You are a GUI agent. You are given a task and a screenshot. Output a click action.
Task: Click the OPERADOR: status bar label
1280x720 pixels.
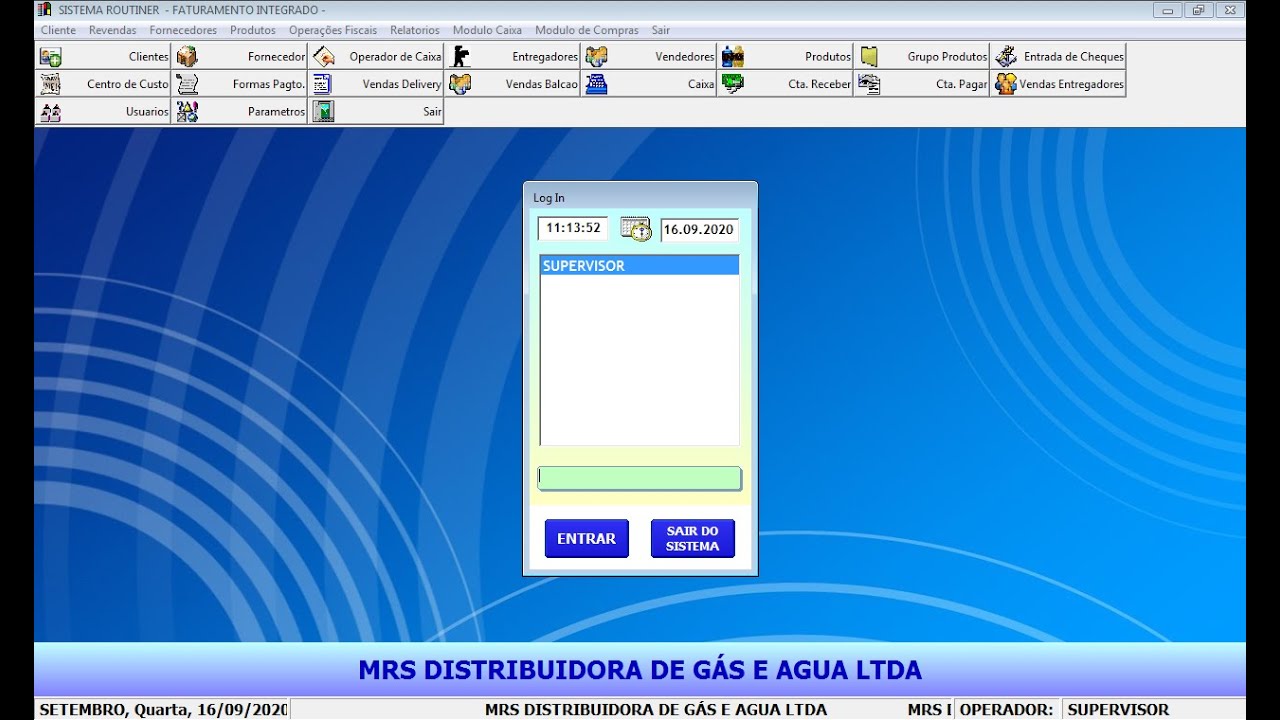point(1006,709)
